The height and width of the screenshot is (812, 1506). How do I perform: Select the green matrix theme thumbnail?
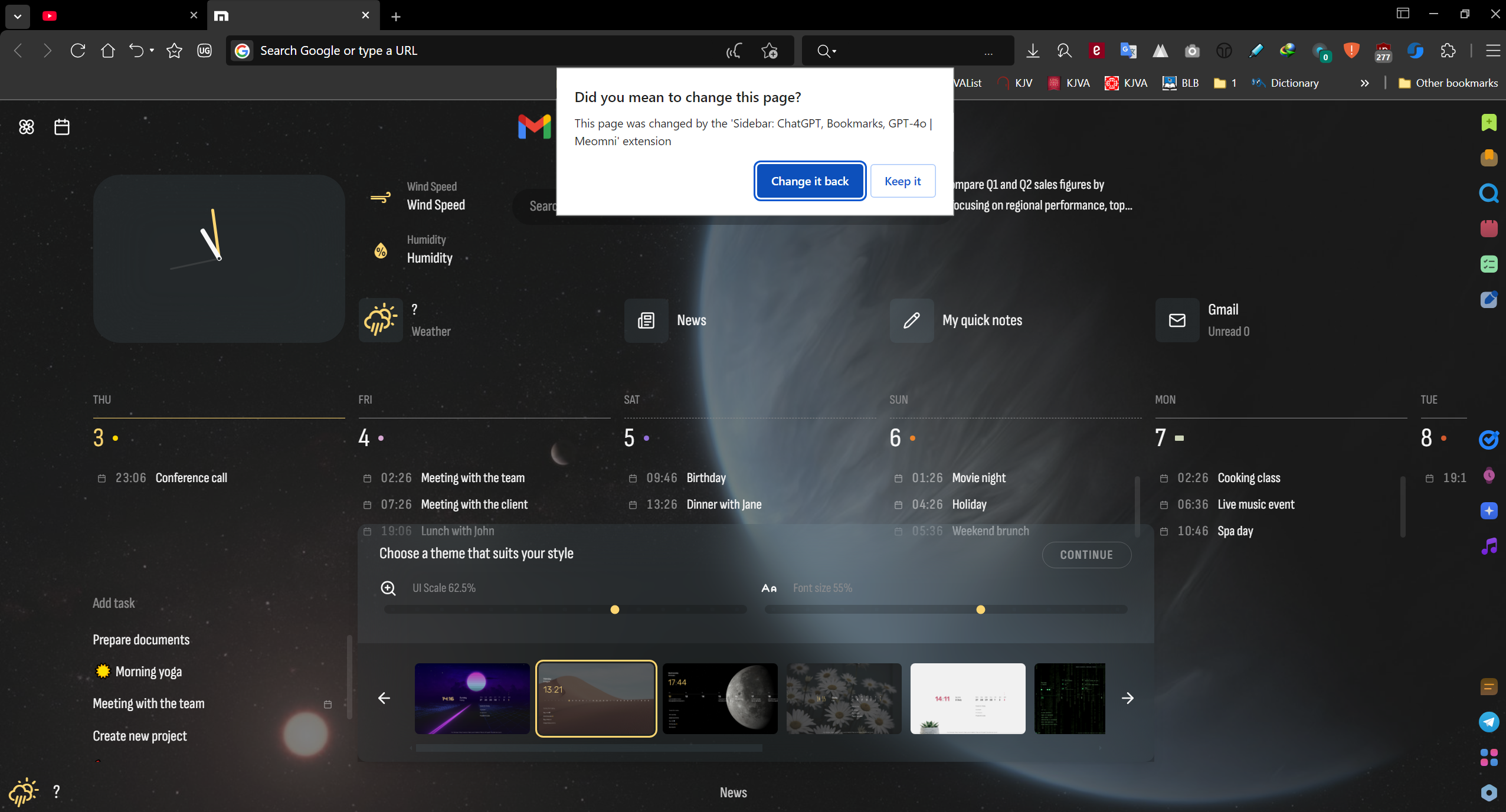coord(1070,699)
